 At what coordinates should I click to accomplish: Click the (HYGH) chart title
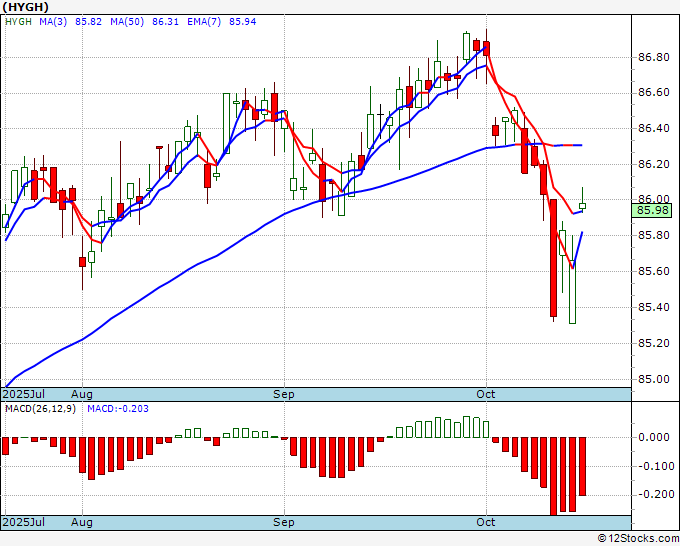coord(25,7)
